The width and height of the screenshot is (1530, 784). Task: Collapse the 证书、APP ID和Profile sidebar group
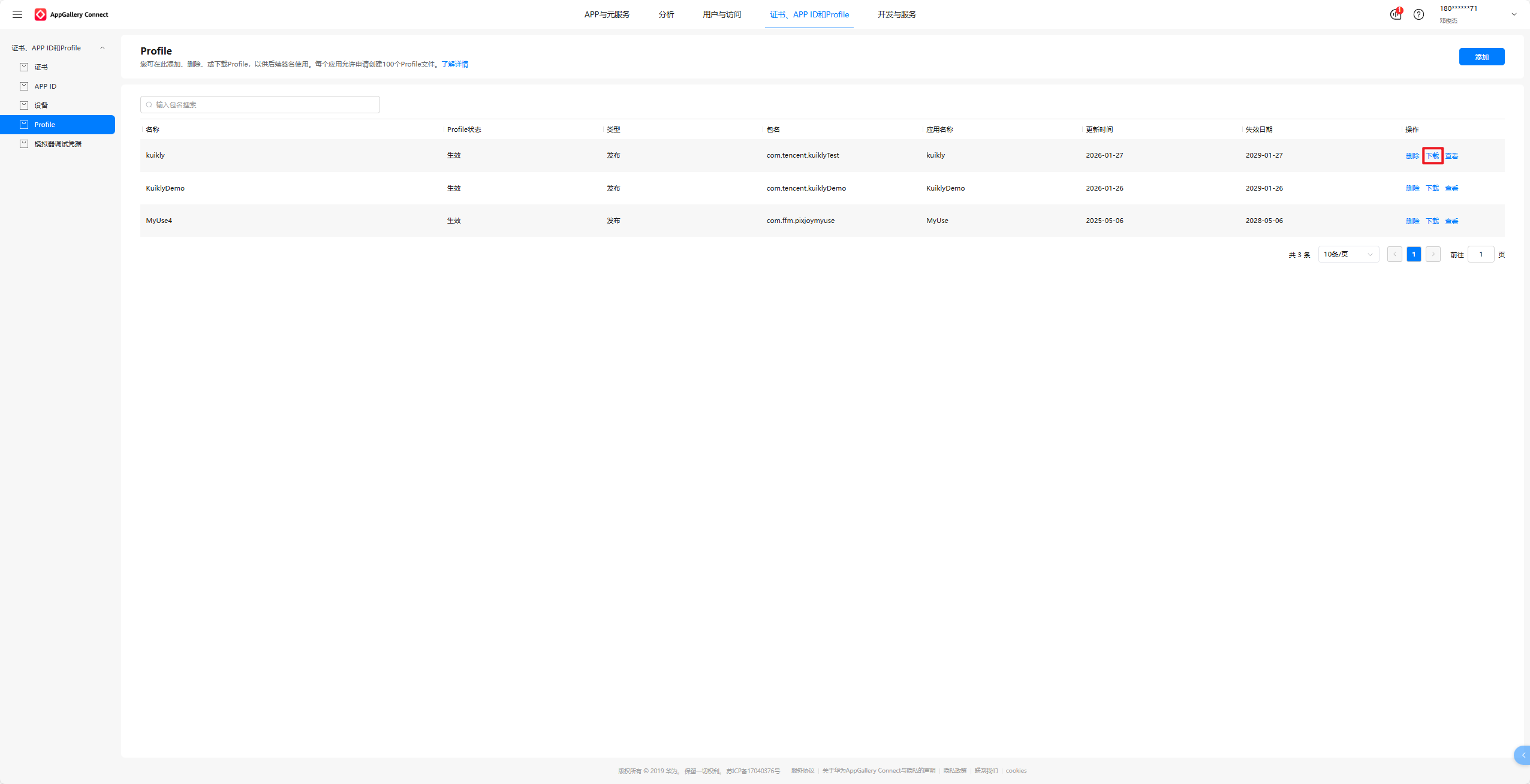tap(102, 48)
